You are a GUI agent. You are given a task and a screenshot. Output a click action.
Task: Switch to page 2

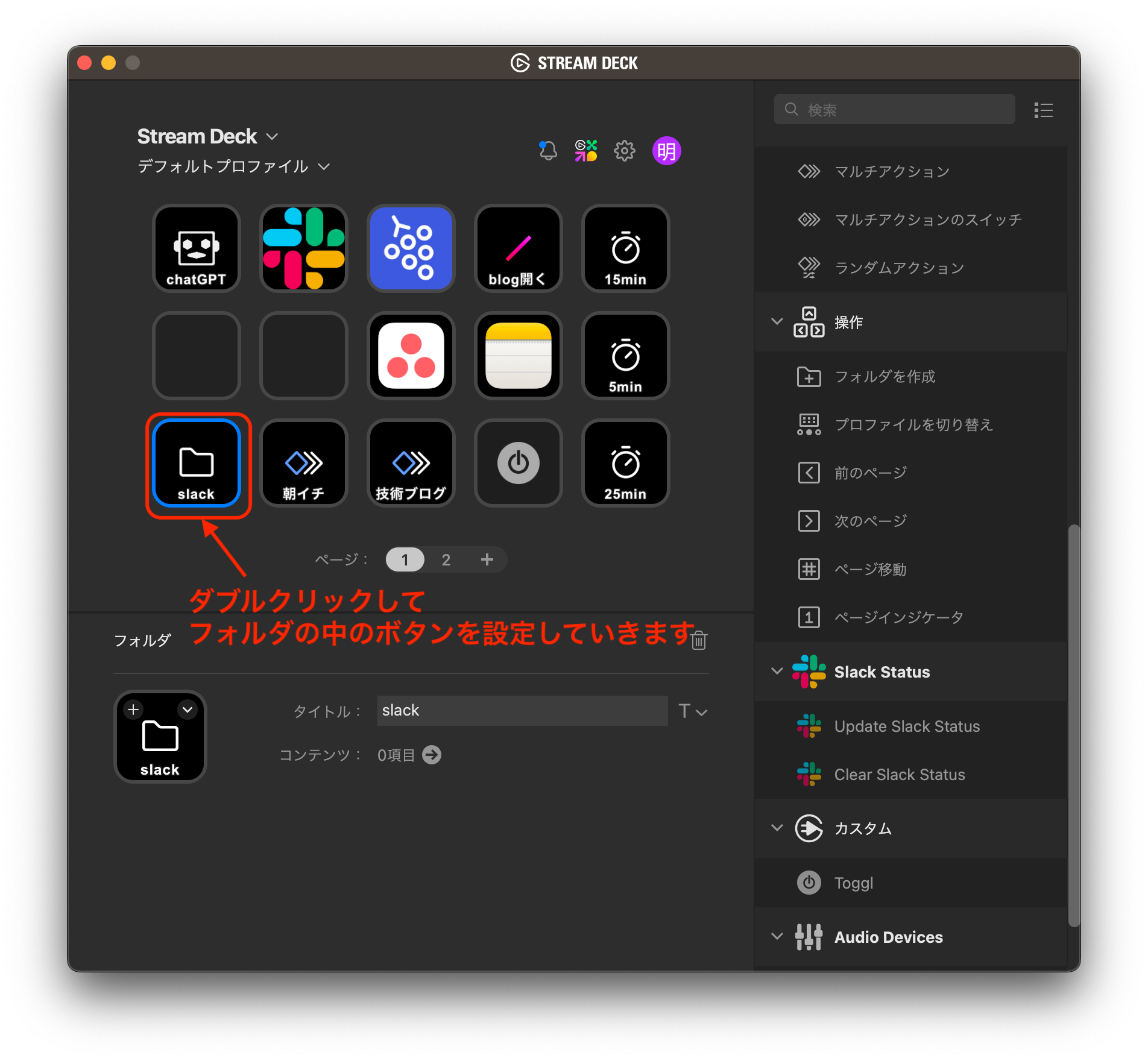tap(446, 560)
